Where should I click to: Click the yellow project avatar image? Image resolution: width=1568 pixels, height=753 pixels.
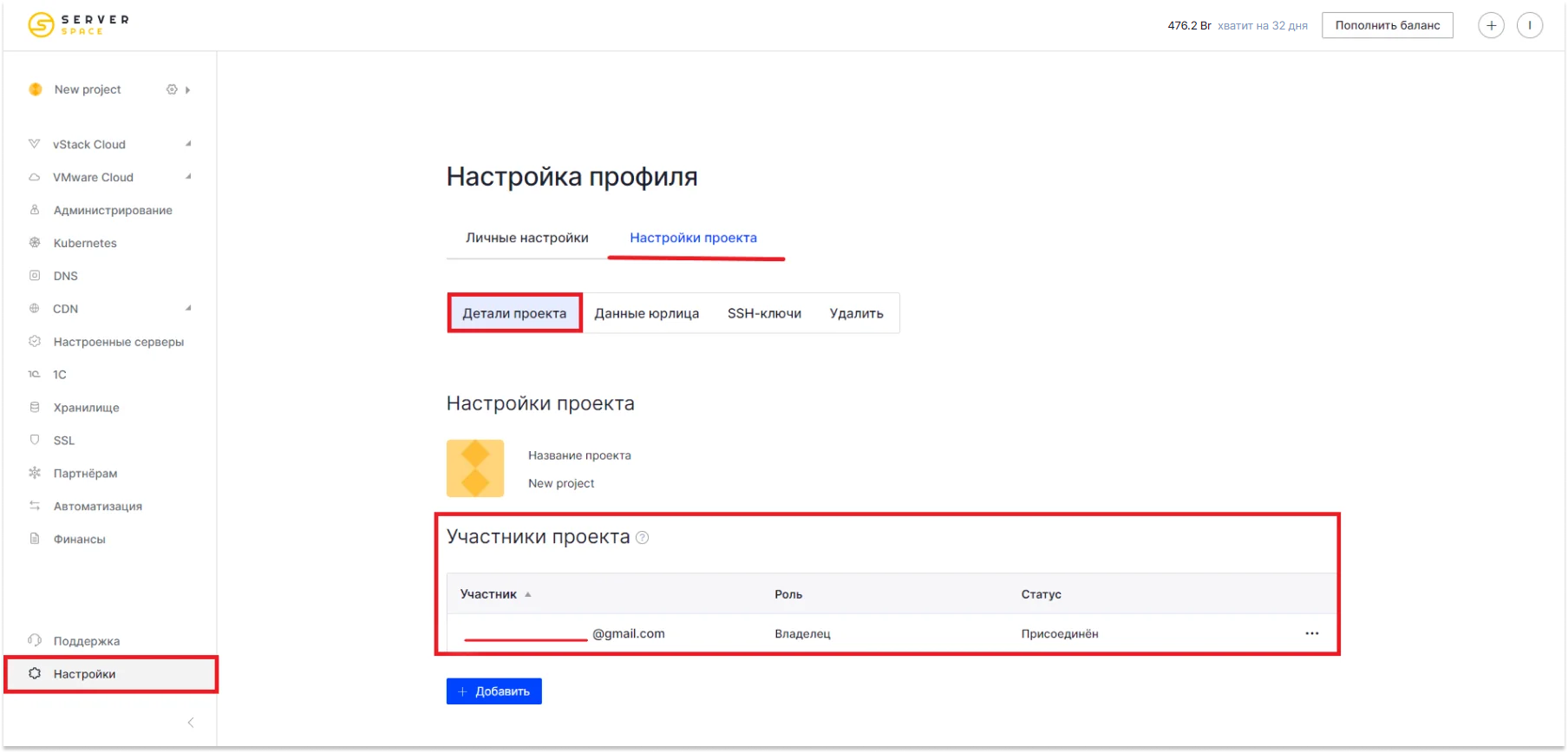[x=475, y=468]
